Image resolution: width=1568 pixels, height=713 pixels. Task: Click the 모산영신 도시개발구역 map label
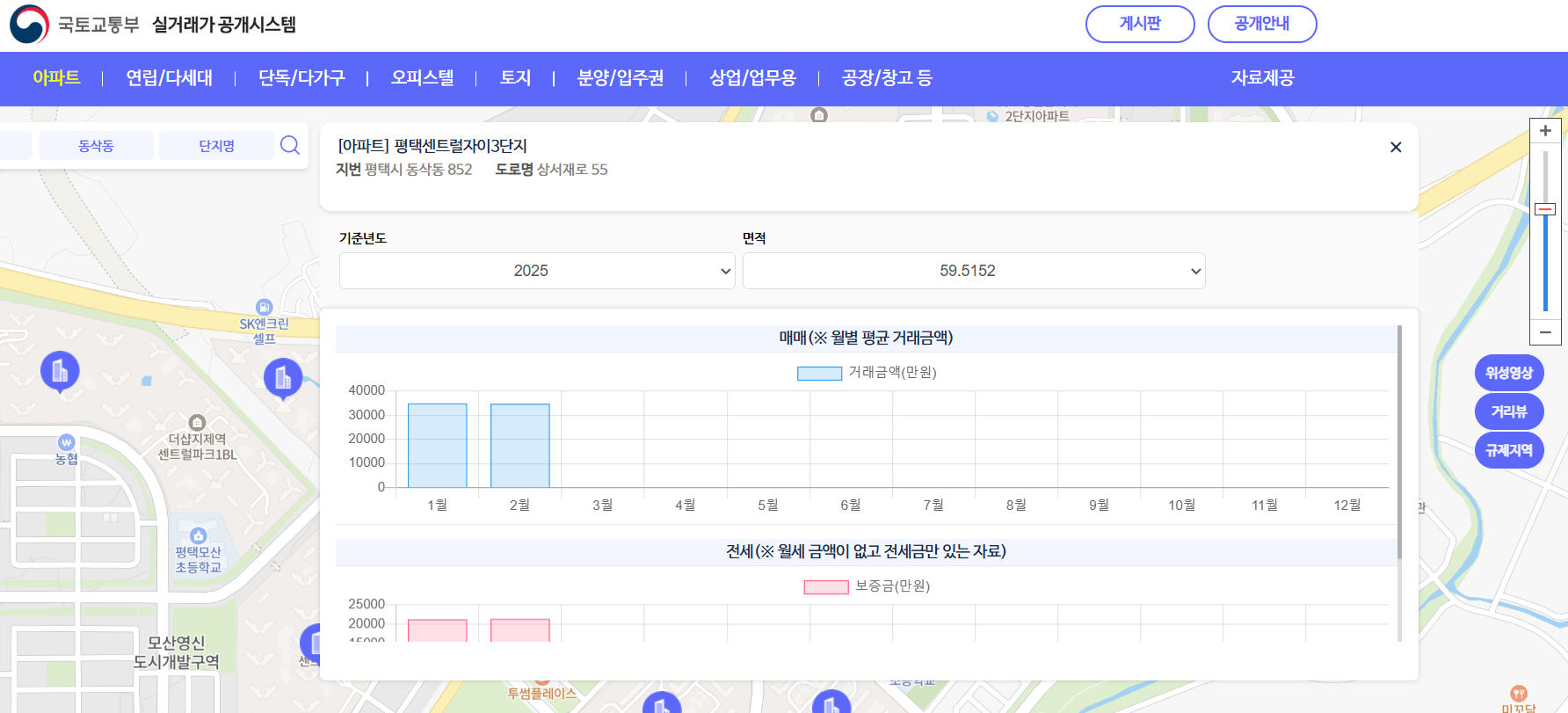[x=176, y=652]
